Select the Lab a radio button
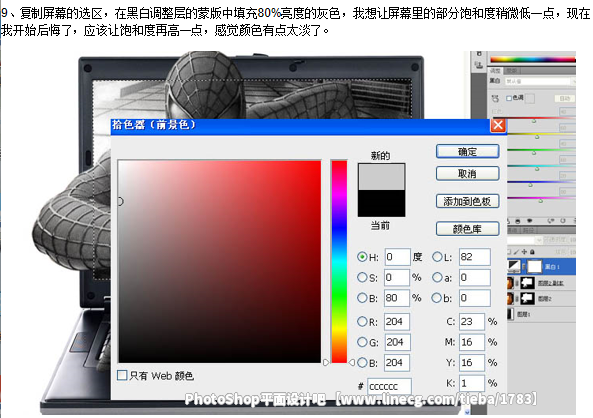The image size is (593, 418). coord(437,277)
